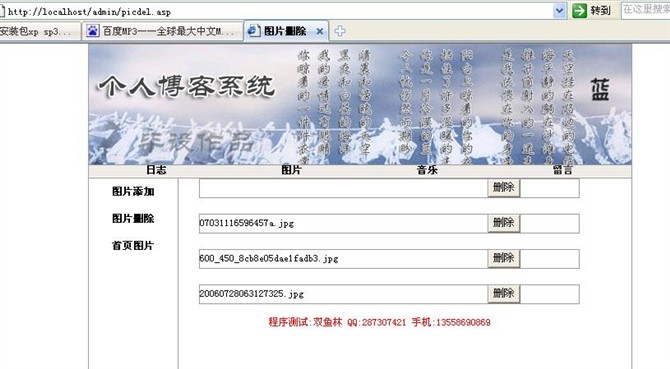670x369 pixels.
Task: Go to 图片删除 in sidebar
Action: [x=133, y=218]
